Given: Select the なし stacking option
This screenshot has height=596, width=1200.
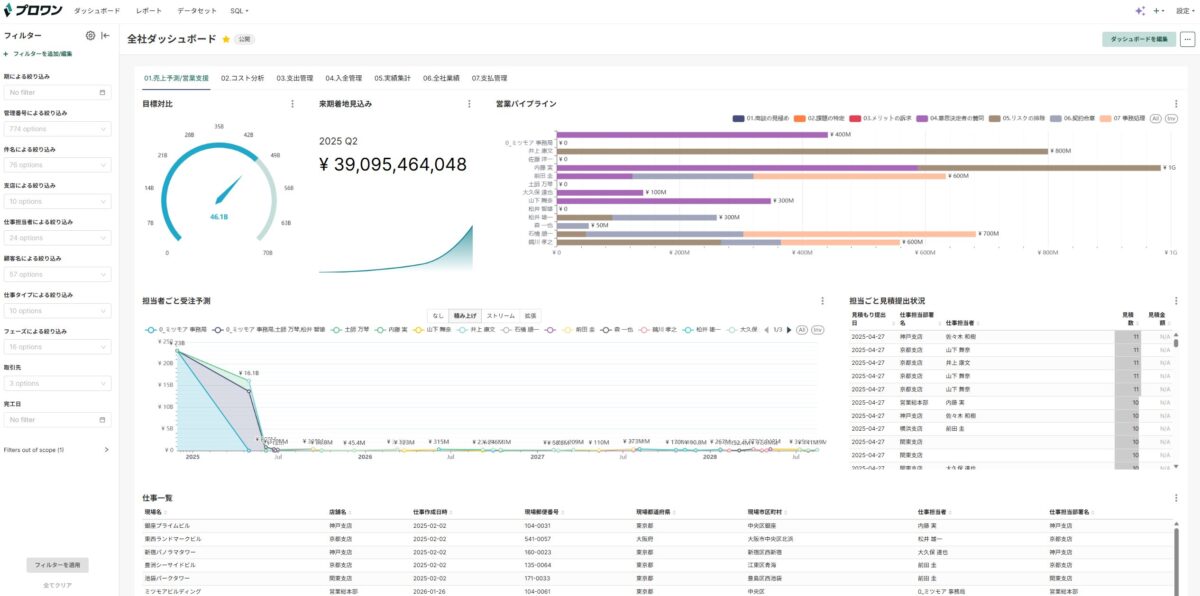Looking at the screenshot, I should tap(438, 315).
